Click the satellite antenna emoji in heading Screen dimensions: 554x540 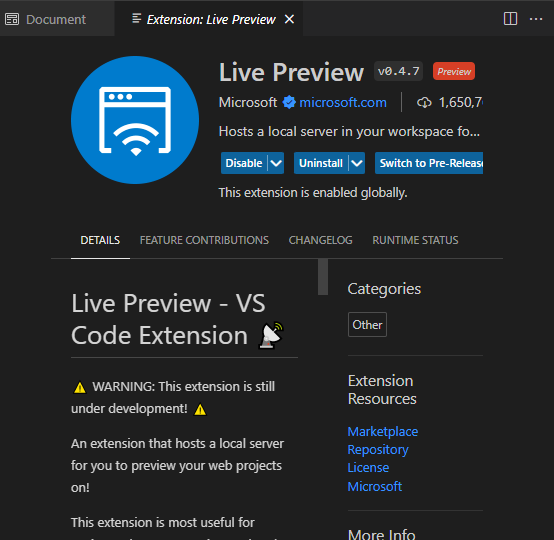(x=271, y=335)
